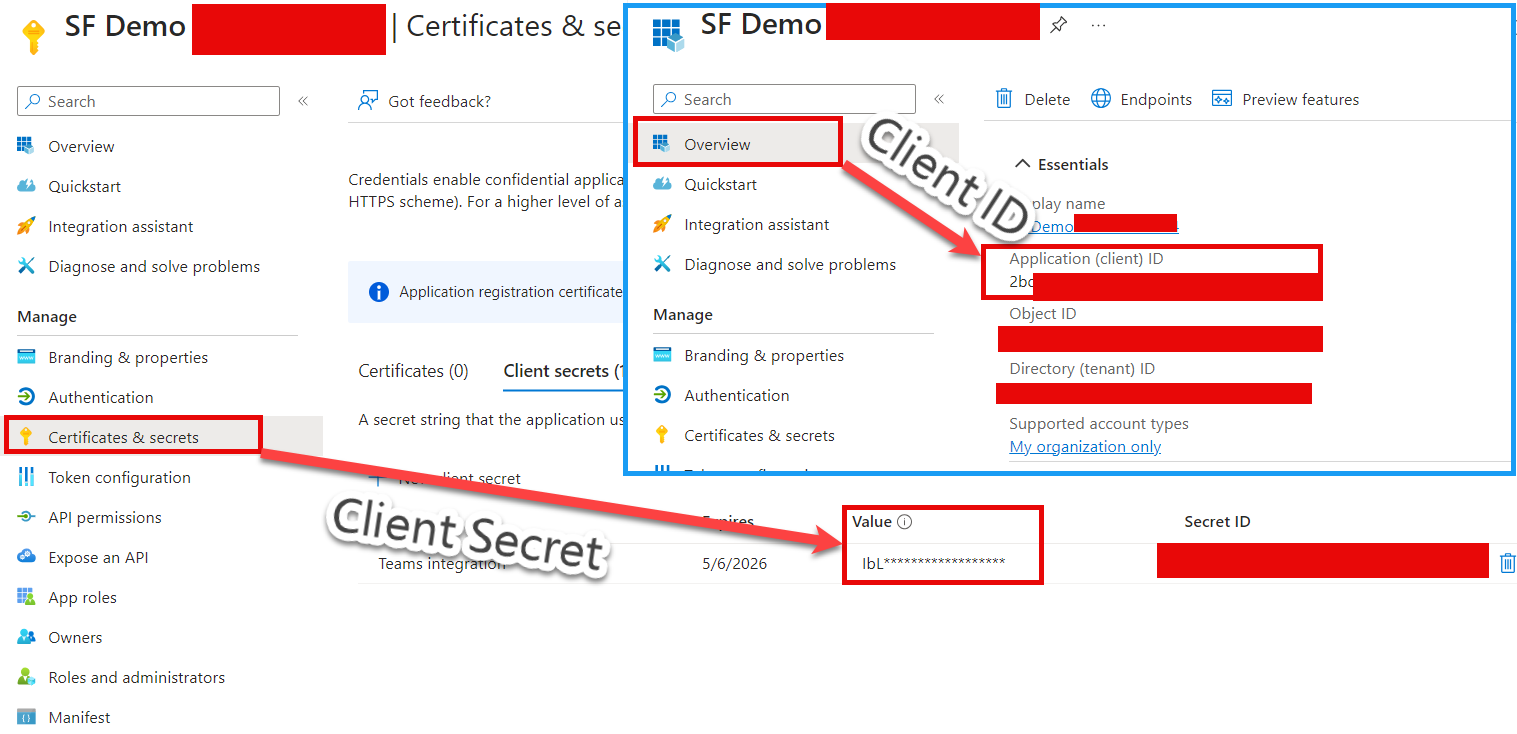1517x734 pixels.
Task: Click the expiry date 5/6/2026
Action: pos(735,563)
